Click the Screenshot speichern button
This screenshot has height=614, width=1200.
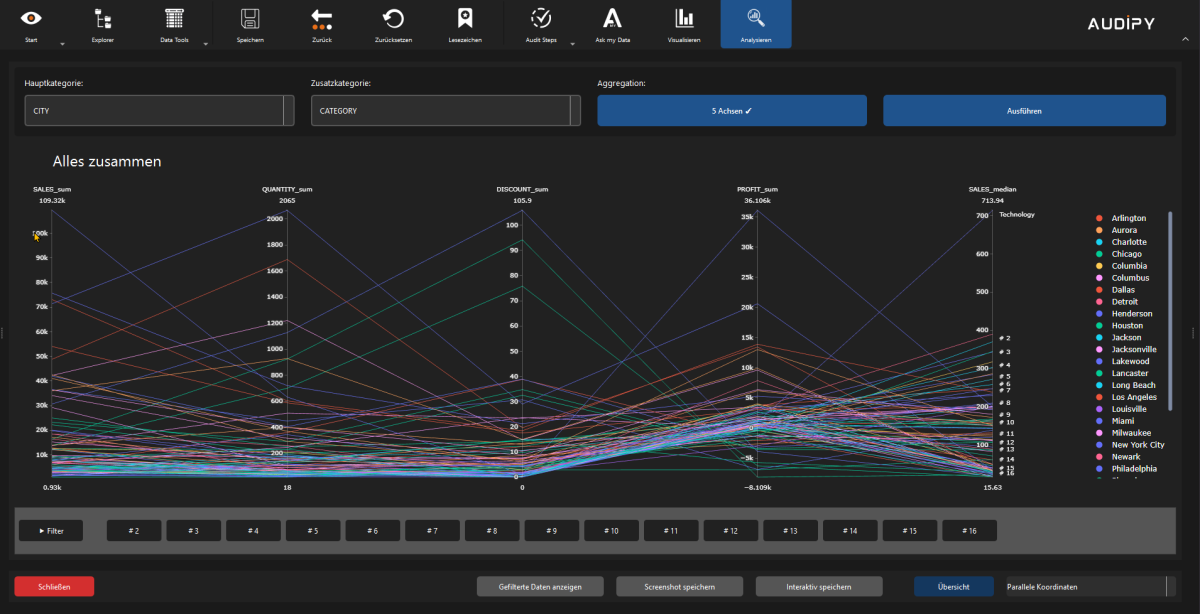[680, 586]
